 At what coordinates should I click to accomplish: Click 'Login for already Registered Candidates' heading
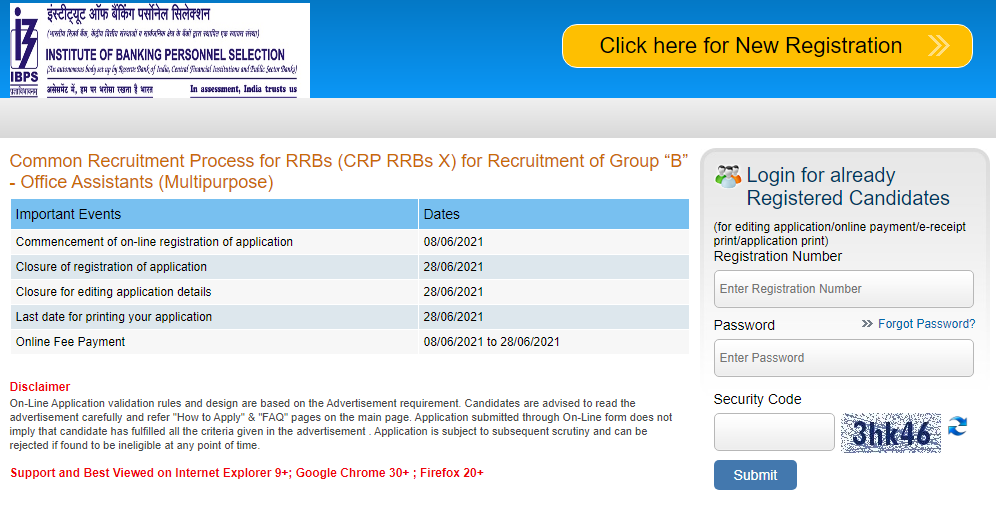[847, 186]
